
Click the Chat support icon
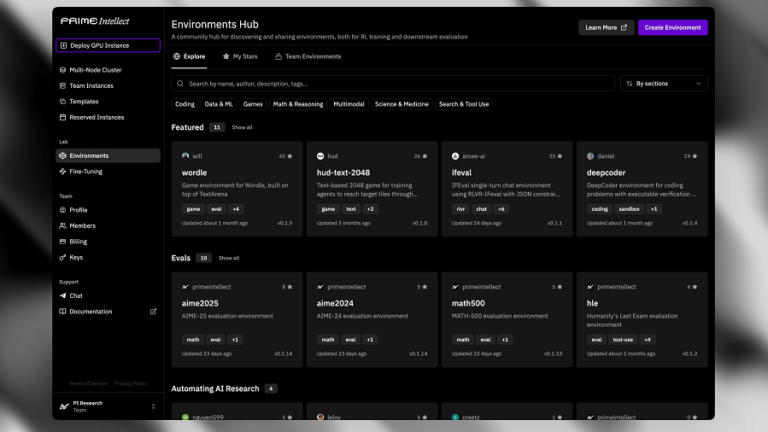pyautogui.click(x=63, y=295)
